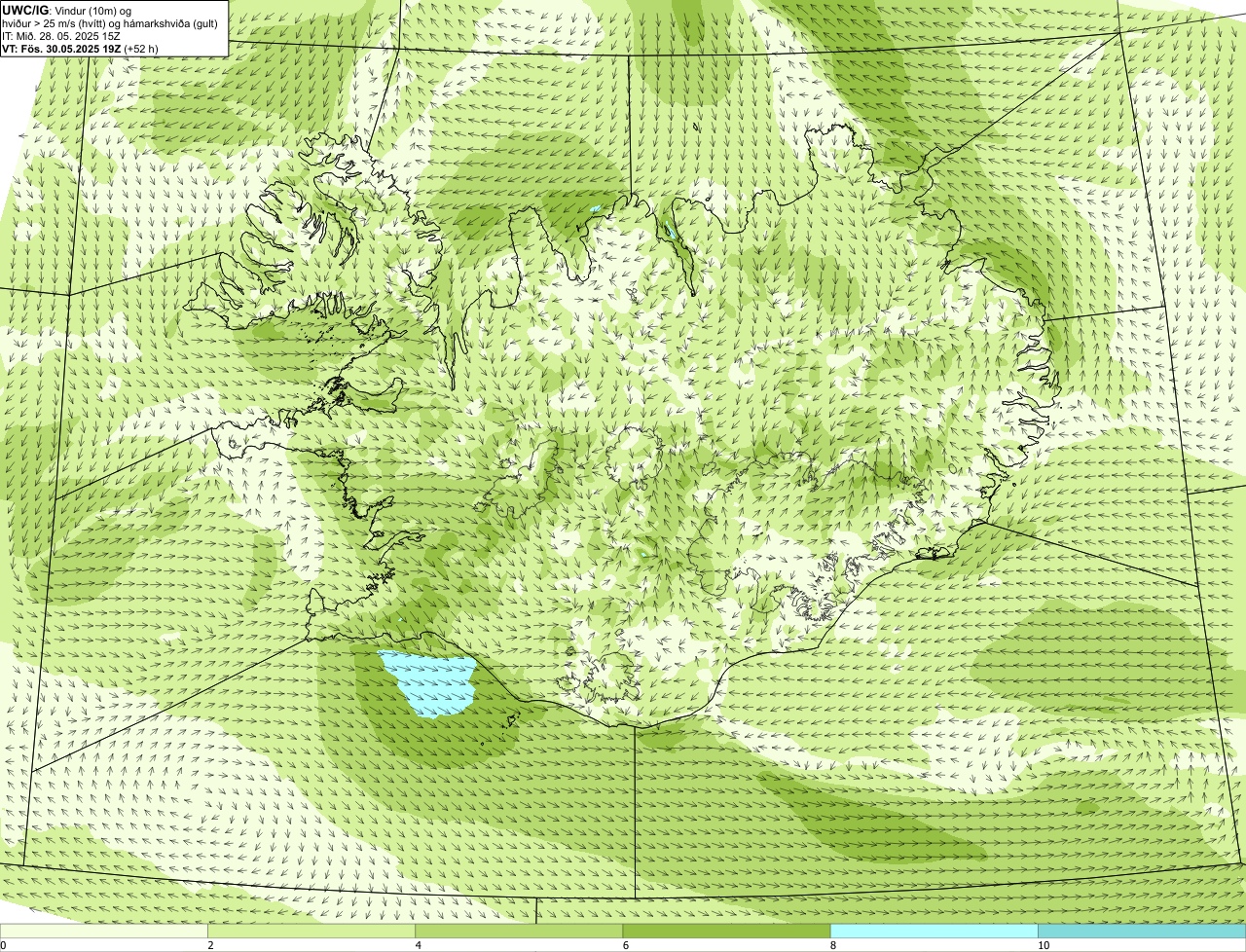The height and width of the screenshot is (952, 1246).
Task: Click the legend tick label "6"
Action: tap(625, 946)
